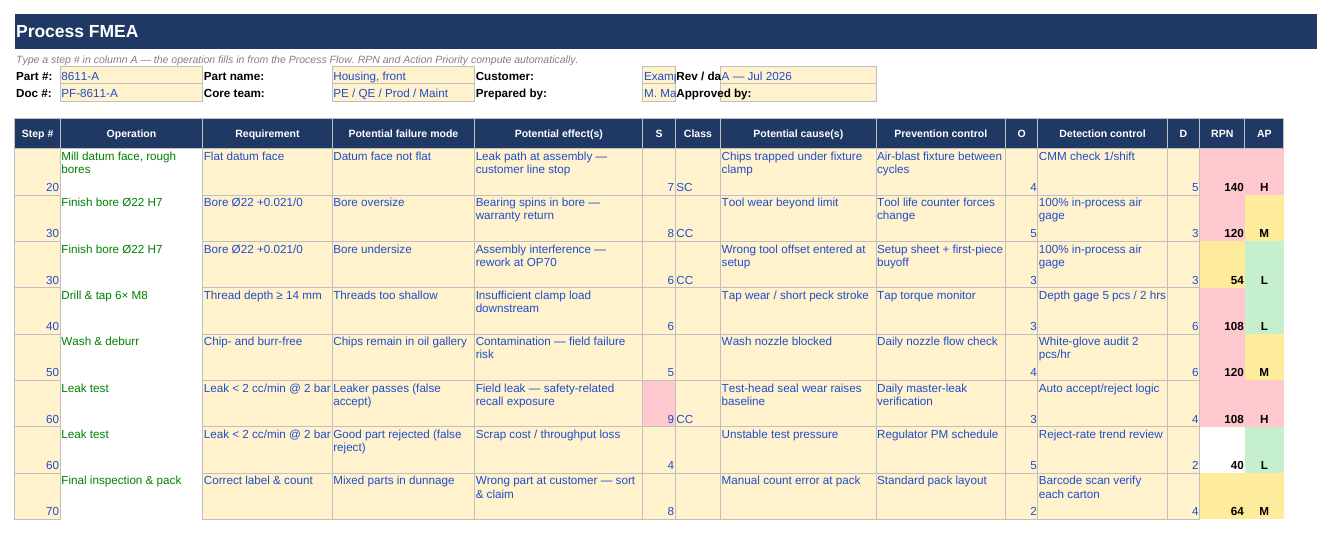The height and width of the screenshot is (534, 1317).
Task: Click the 'Reject-rate trend review' cell
Action: pyautogui.click(x=1102, y=450)
